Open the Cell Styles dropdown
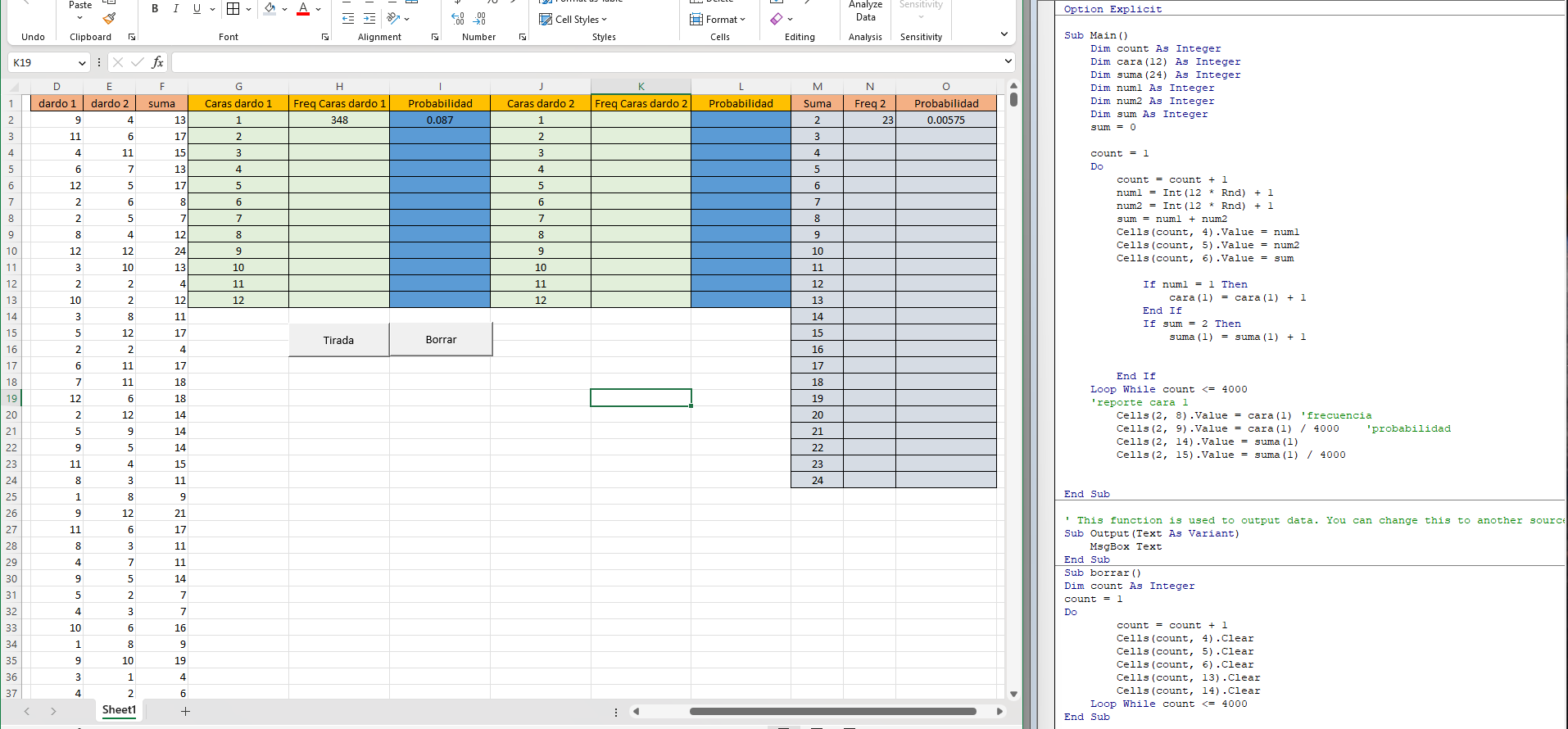This screenshot has width=1568, height=729. (573, 20)
